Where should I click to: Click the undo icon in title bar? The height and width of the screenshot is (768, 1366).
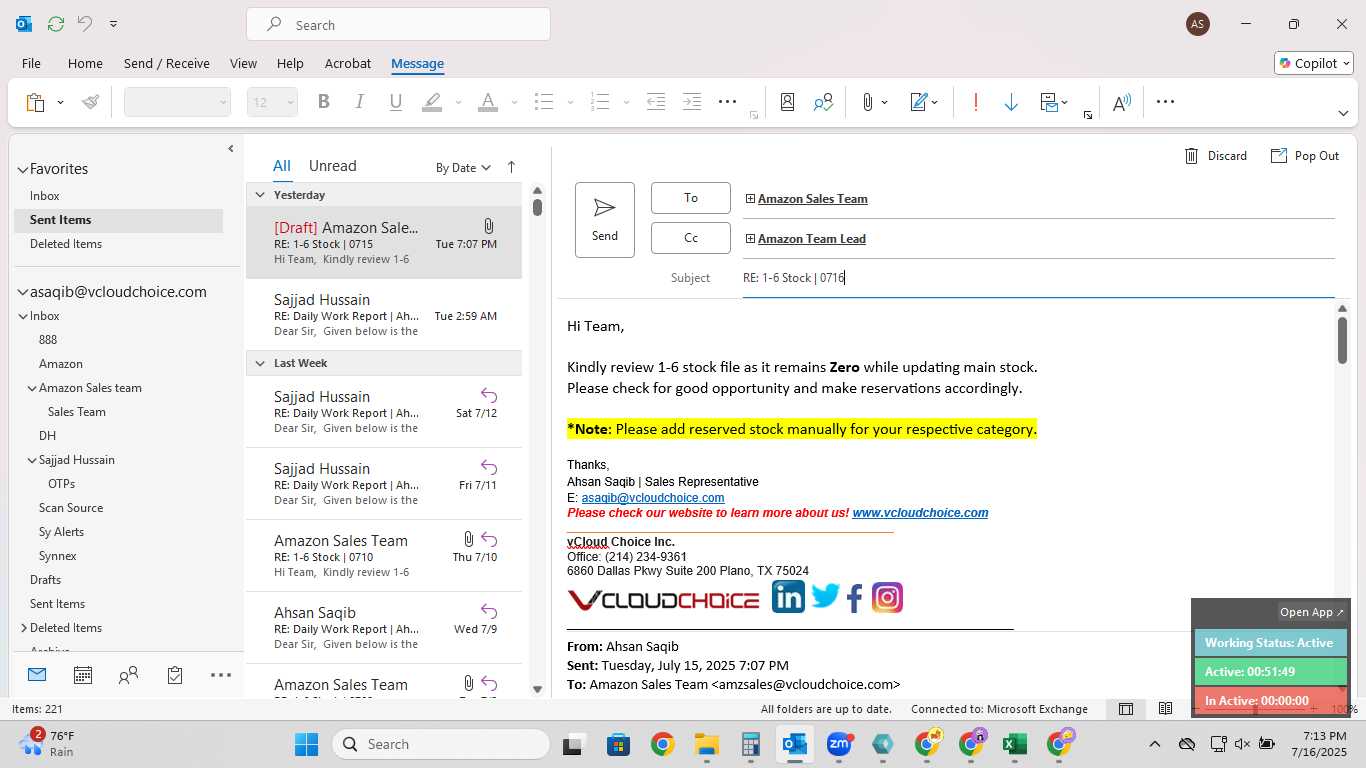85,24
